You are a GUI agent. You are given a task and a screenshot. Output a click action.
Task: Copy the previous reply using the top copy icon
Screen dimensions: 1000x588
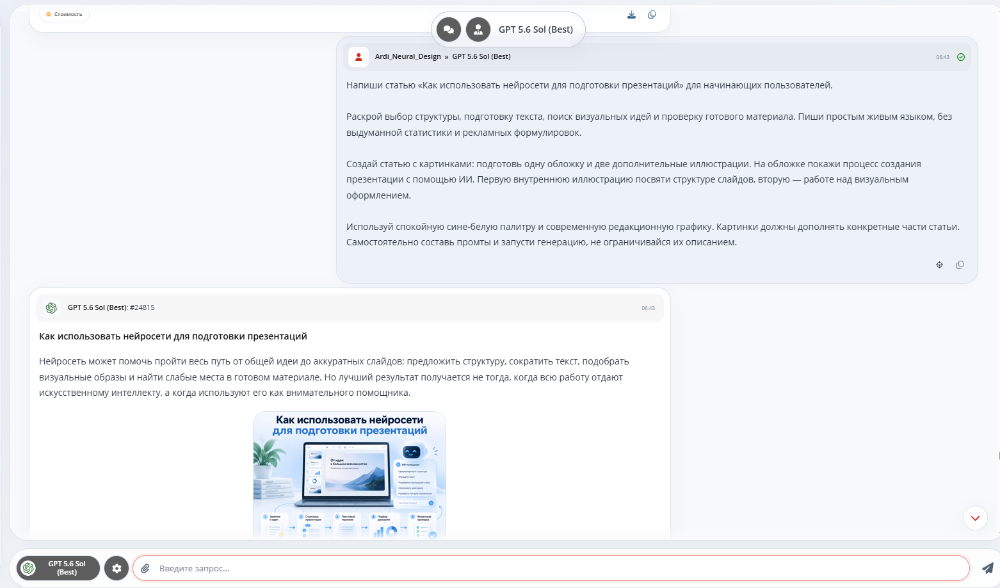point(652,15)
